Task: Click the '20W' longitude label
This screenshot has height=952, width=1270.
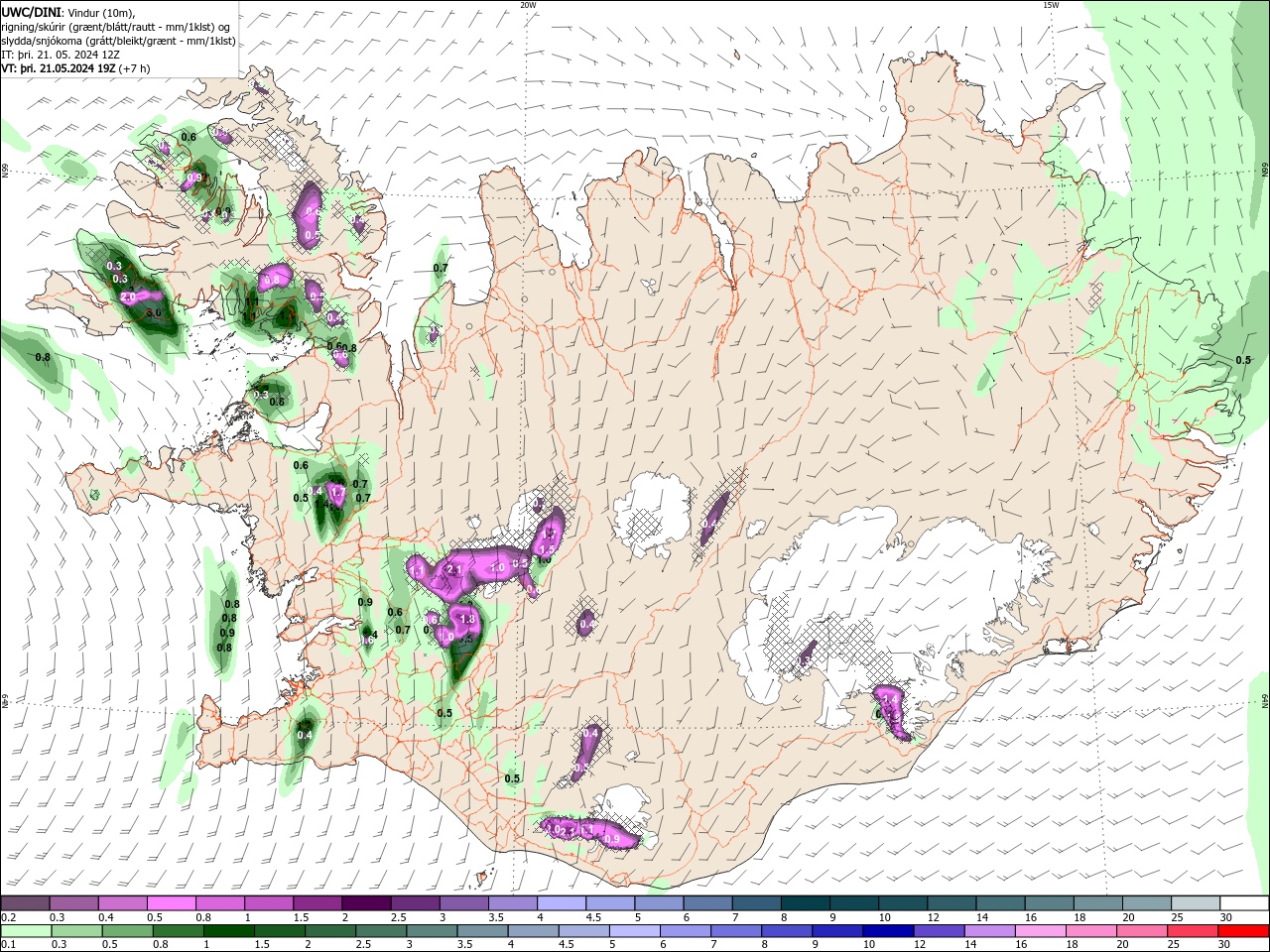Action: pyautogui.click(x=528, y=5)
